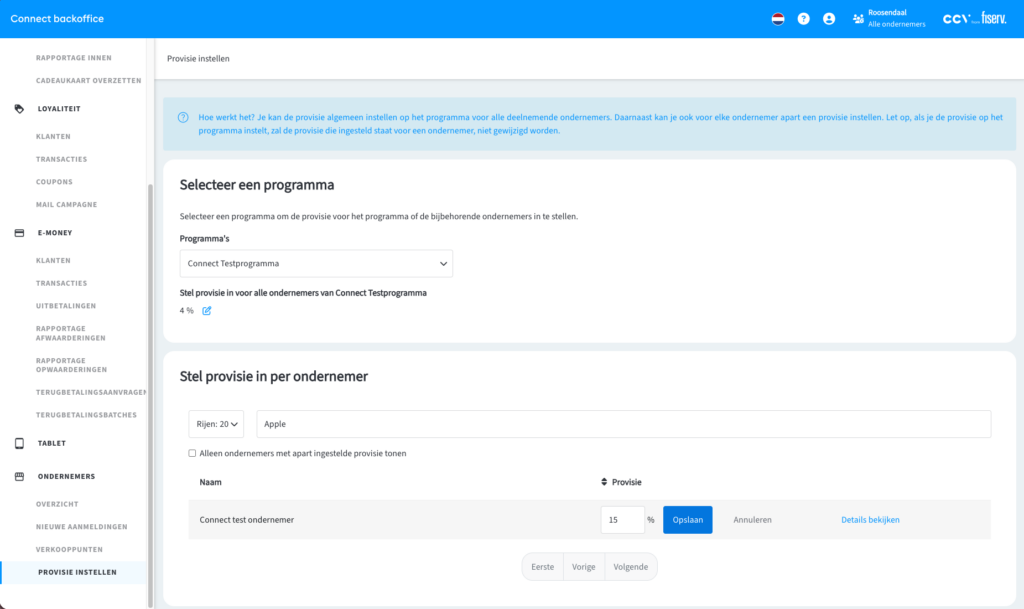The height and width of the screenshot is (609, 1024).
Task: Enable only entrepreneurs with separate commission checkbox
Action: [x=192, y=453]
